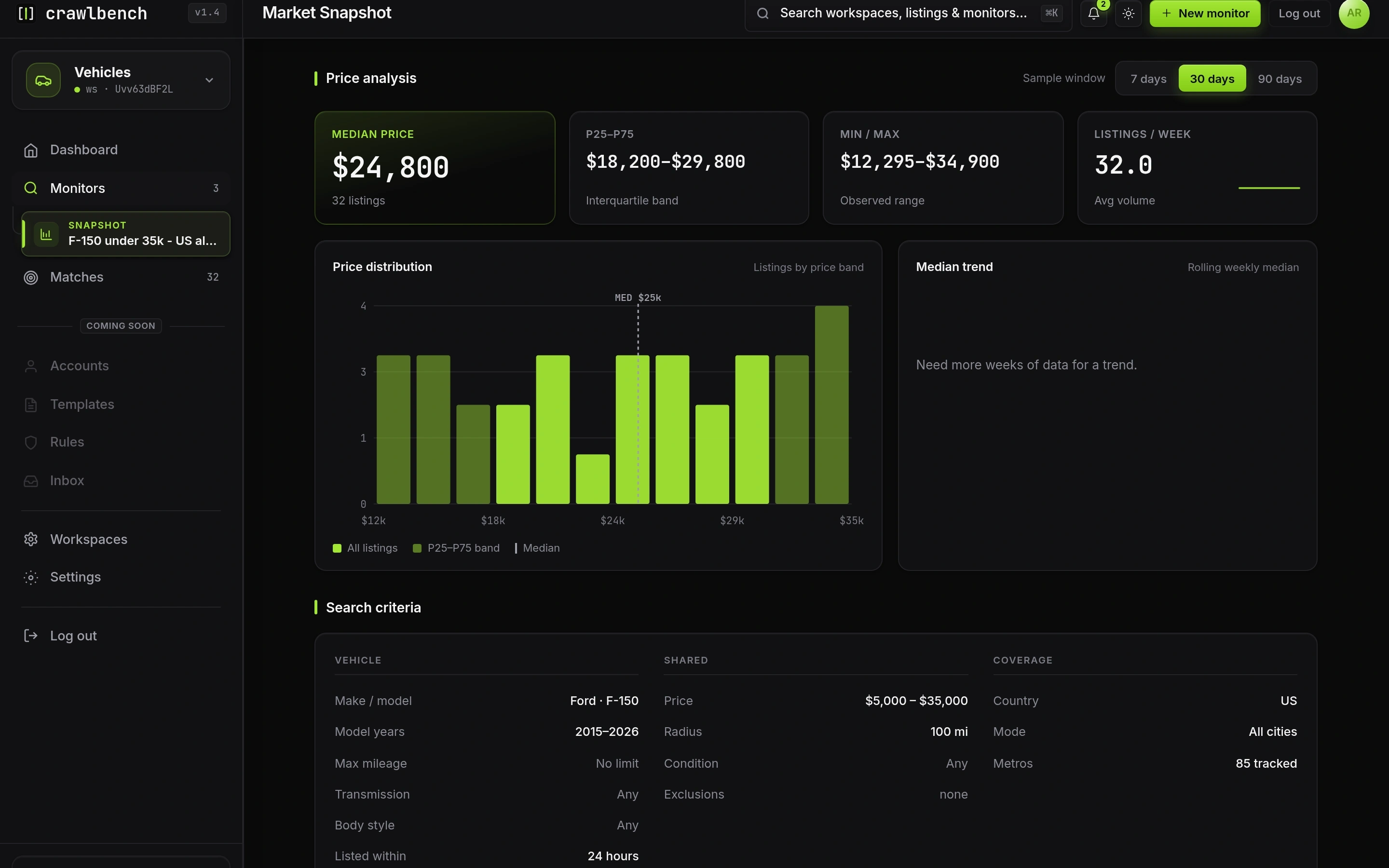Toggle light/dark theme sun icon
Screen dimensions: 1389x868
[1129, 13]
